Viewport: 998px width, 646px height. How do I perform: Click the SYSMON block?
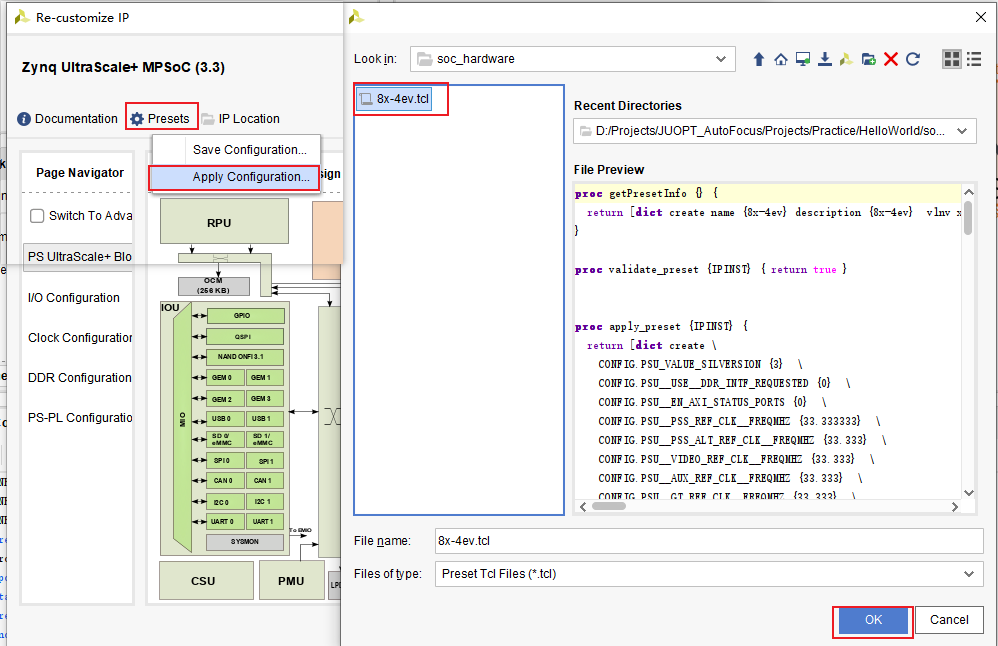(245, 542)
